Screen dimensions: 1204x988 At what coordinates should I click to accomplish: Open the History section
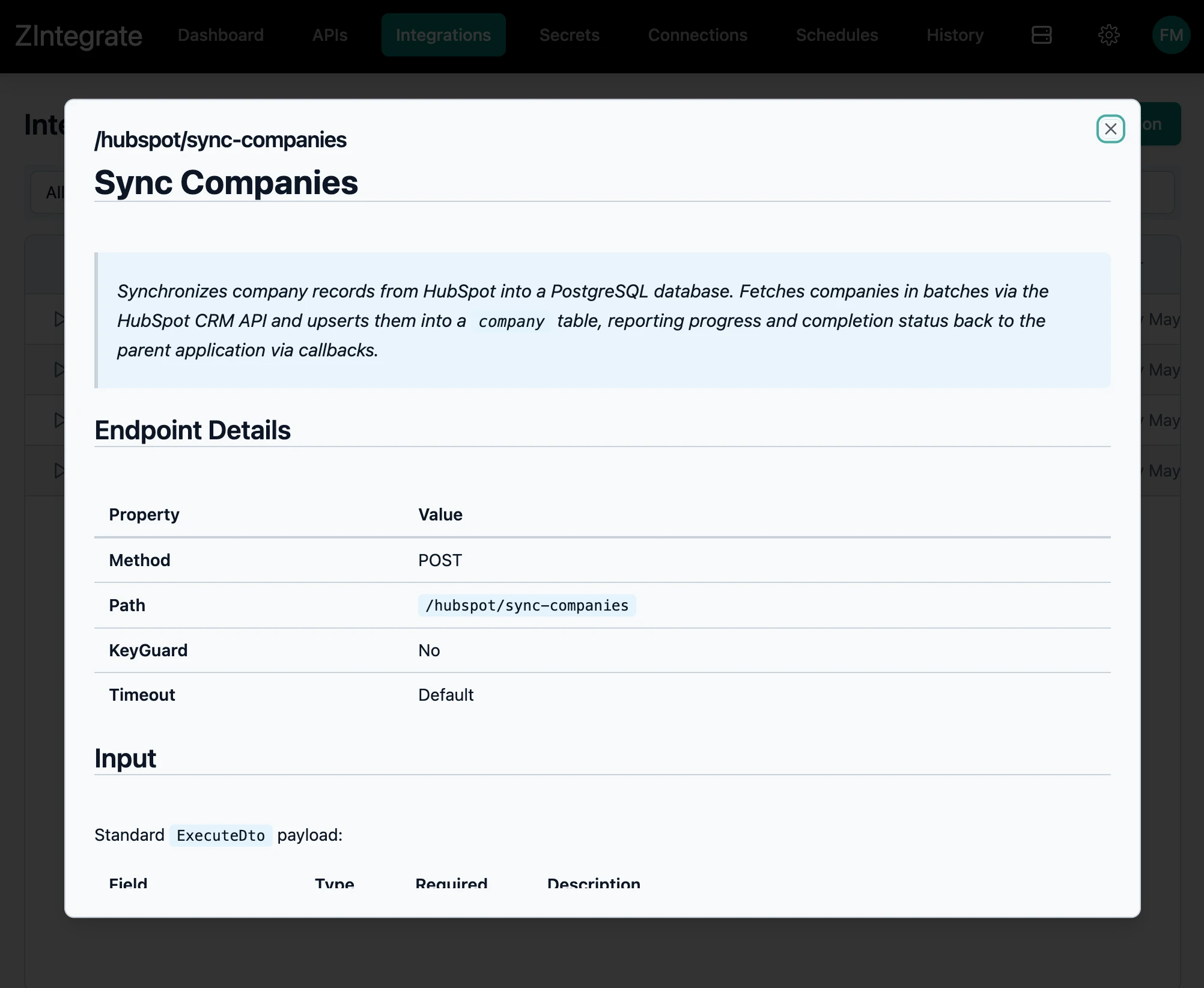point(955,35)
